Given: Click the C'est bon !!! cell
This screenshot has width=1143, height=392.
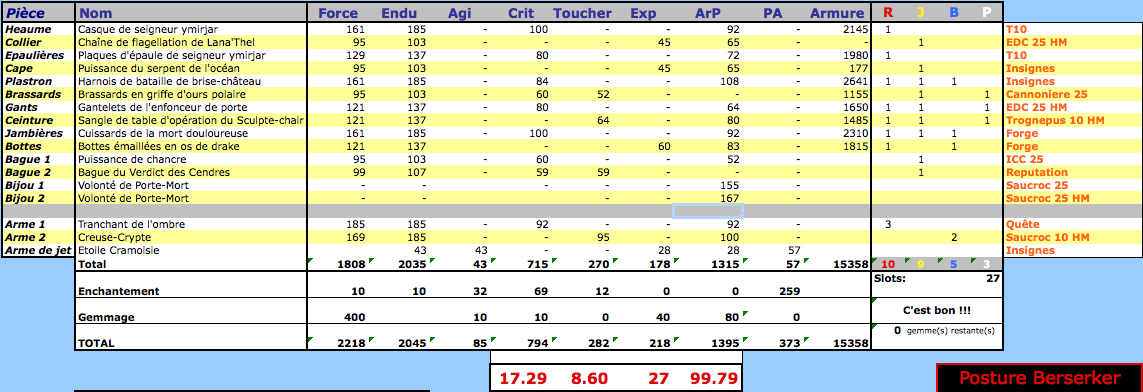Looking at the screenshot, I should point(937,310).
